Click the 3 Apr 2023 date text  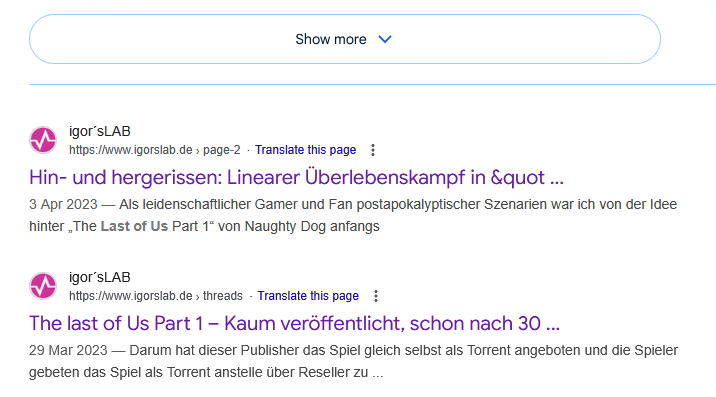coord(63,204)
